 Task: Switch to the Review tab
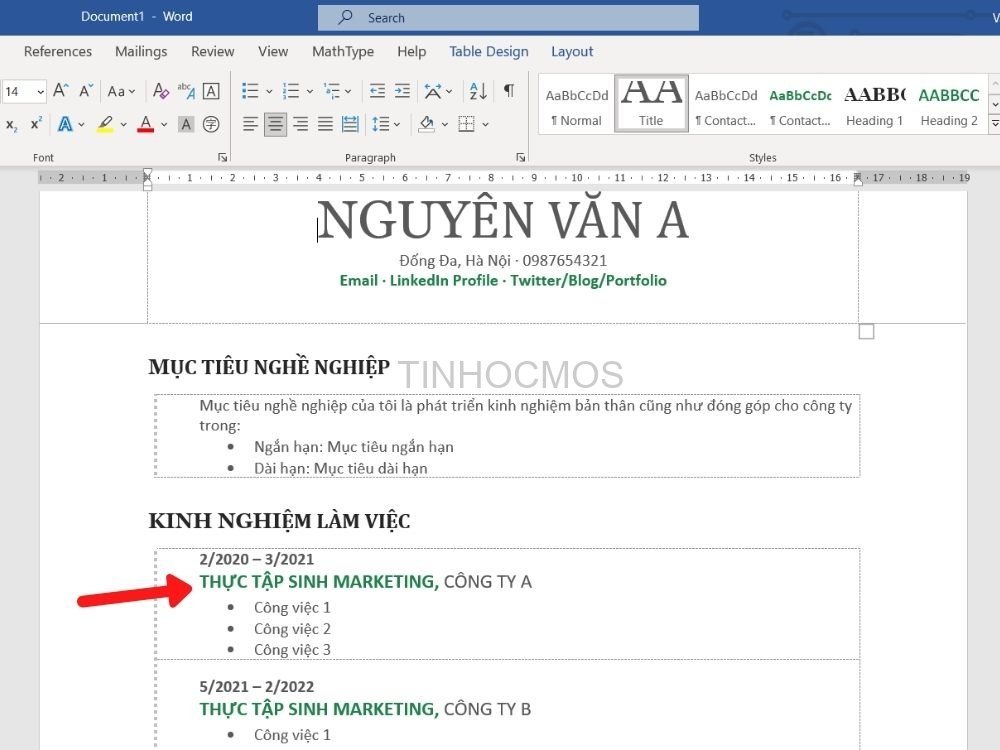212,52
